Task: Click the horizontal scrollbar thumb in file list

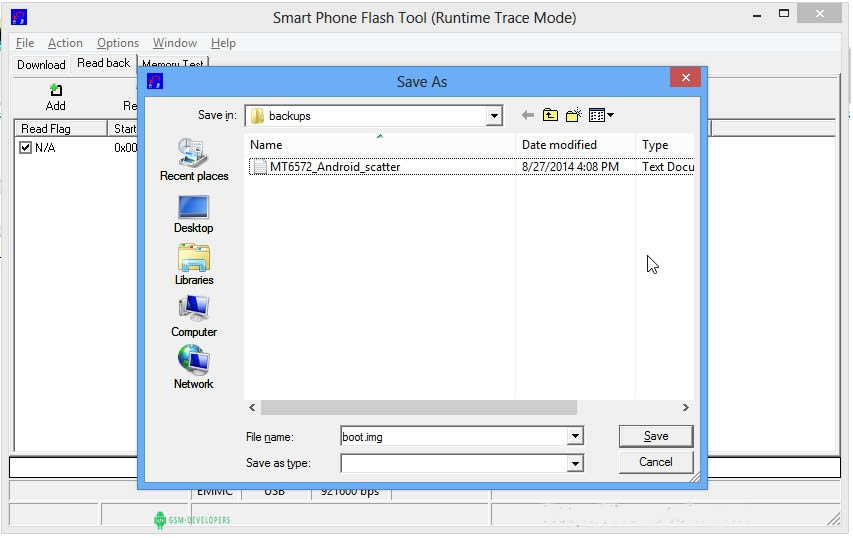Action: [419, 407]
